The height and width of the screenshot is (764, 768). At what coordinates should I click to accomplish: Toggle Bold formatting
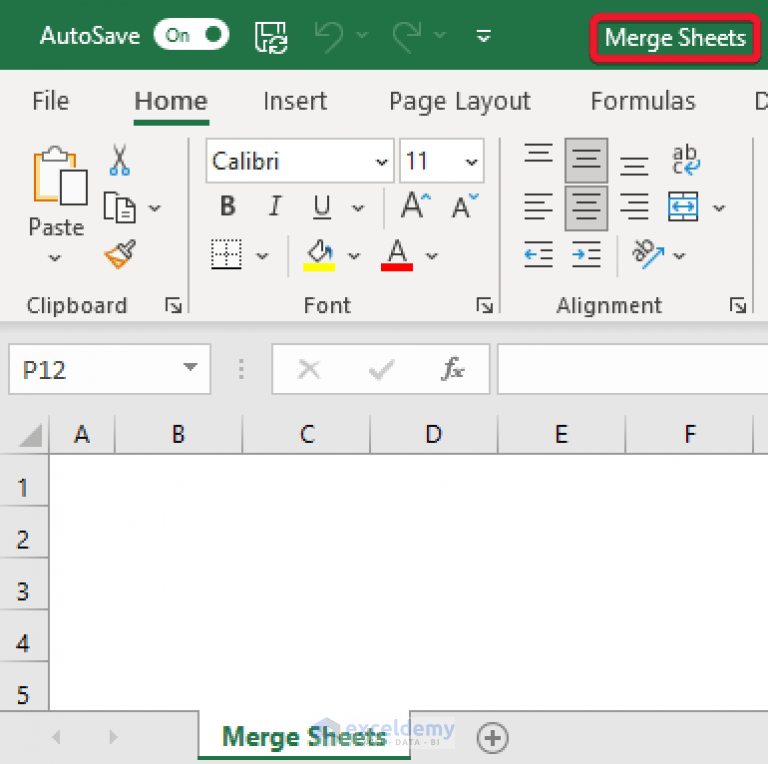pos(228,206)
